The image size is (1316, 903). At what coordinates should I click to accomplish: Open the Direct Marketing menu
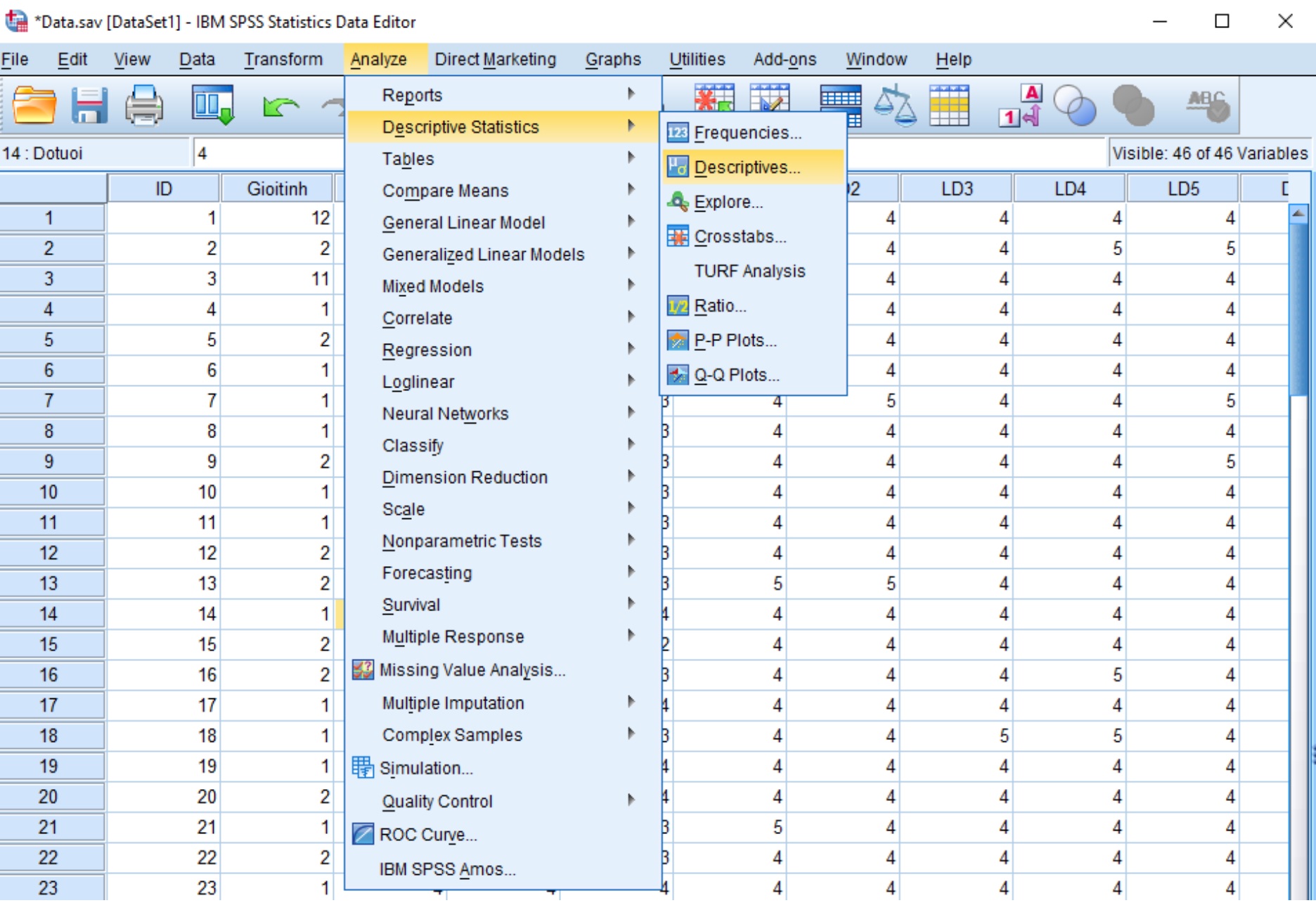pos(496,60)
